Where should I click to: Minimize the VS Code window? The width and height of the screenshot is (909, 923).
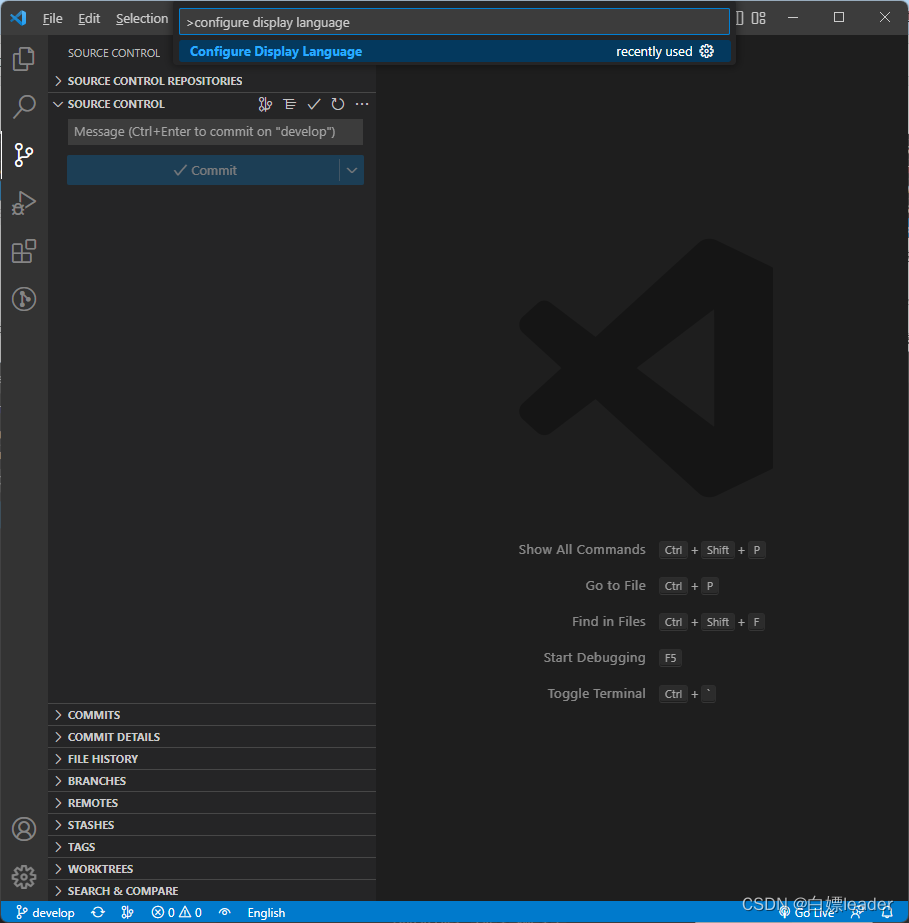coord(793,18)
